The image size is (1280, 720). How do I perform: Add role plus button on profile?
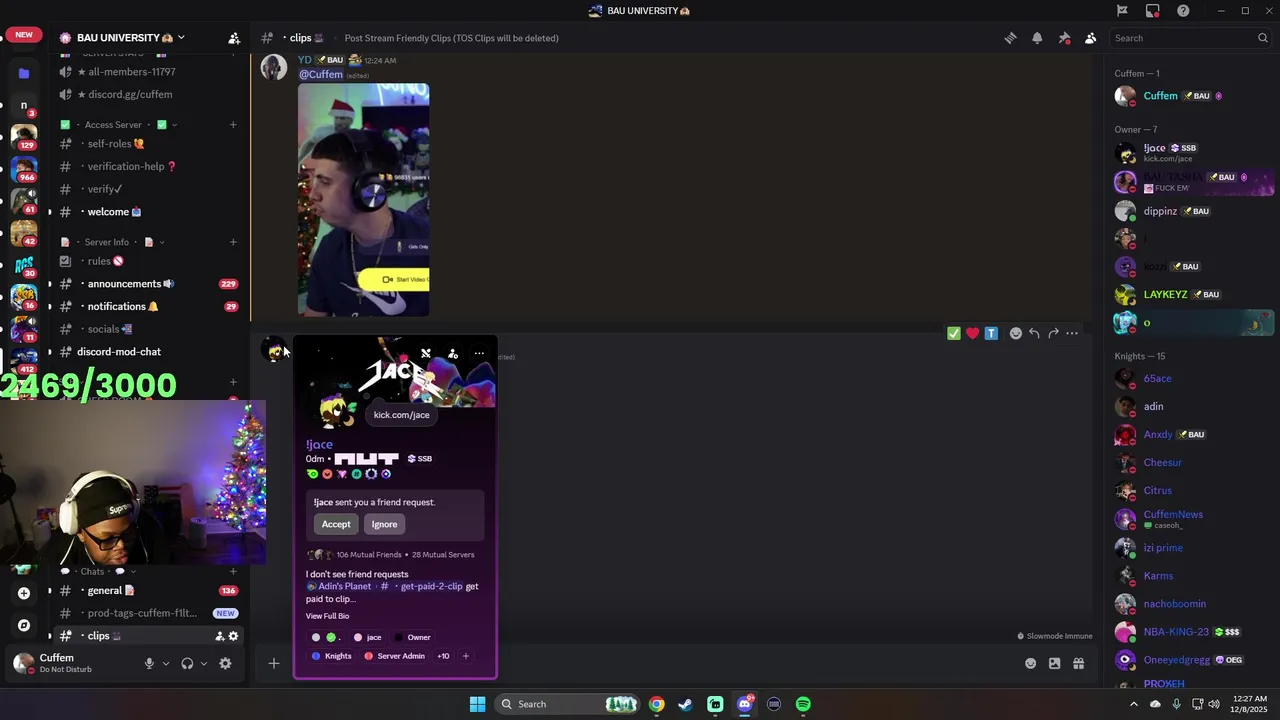click(x=465, y=656)
